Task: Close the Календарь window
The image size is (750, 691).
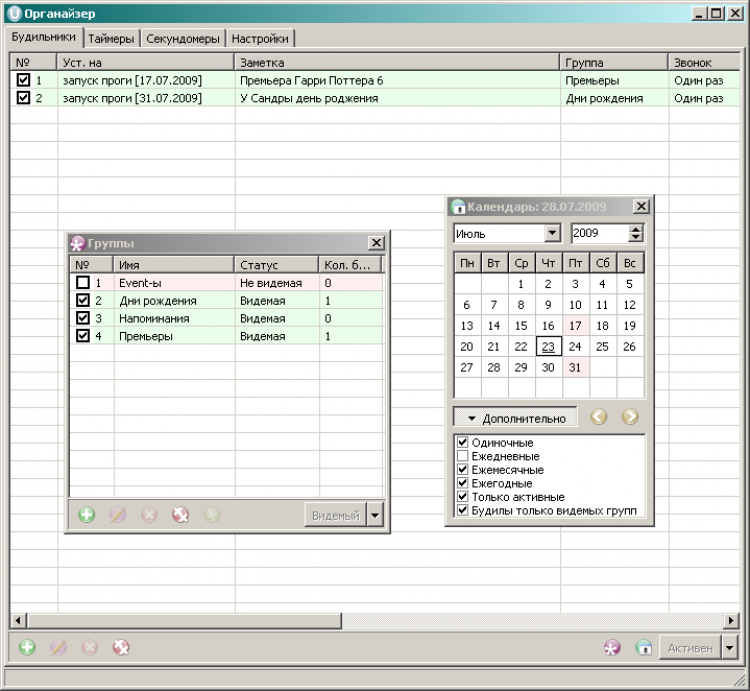Action: point(641,206)
